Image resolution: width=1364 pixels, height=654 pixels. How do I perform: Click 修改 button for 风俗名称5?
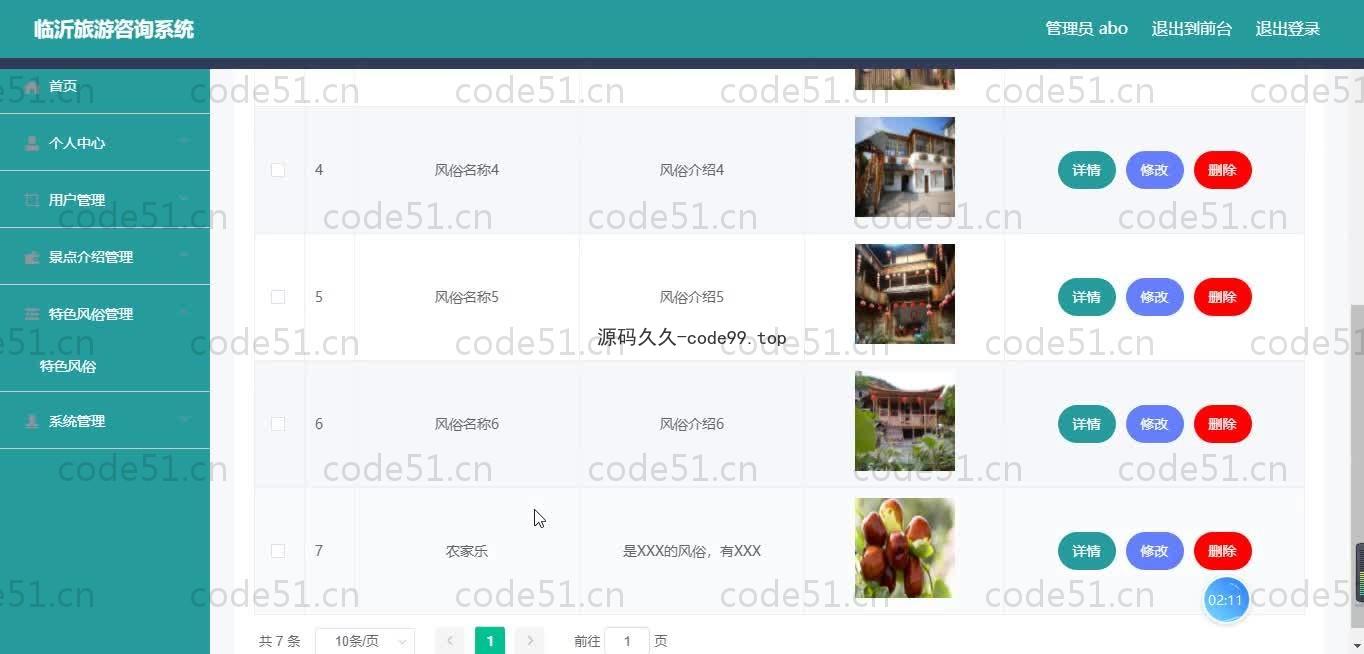[x=1155, y=297]
